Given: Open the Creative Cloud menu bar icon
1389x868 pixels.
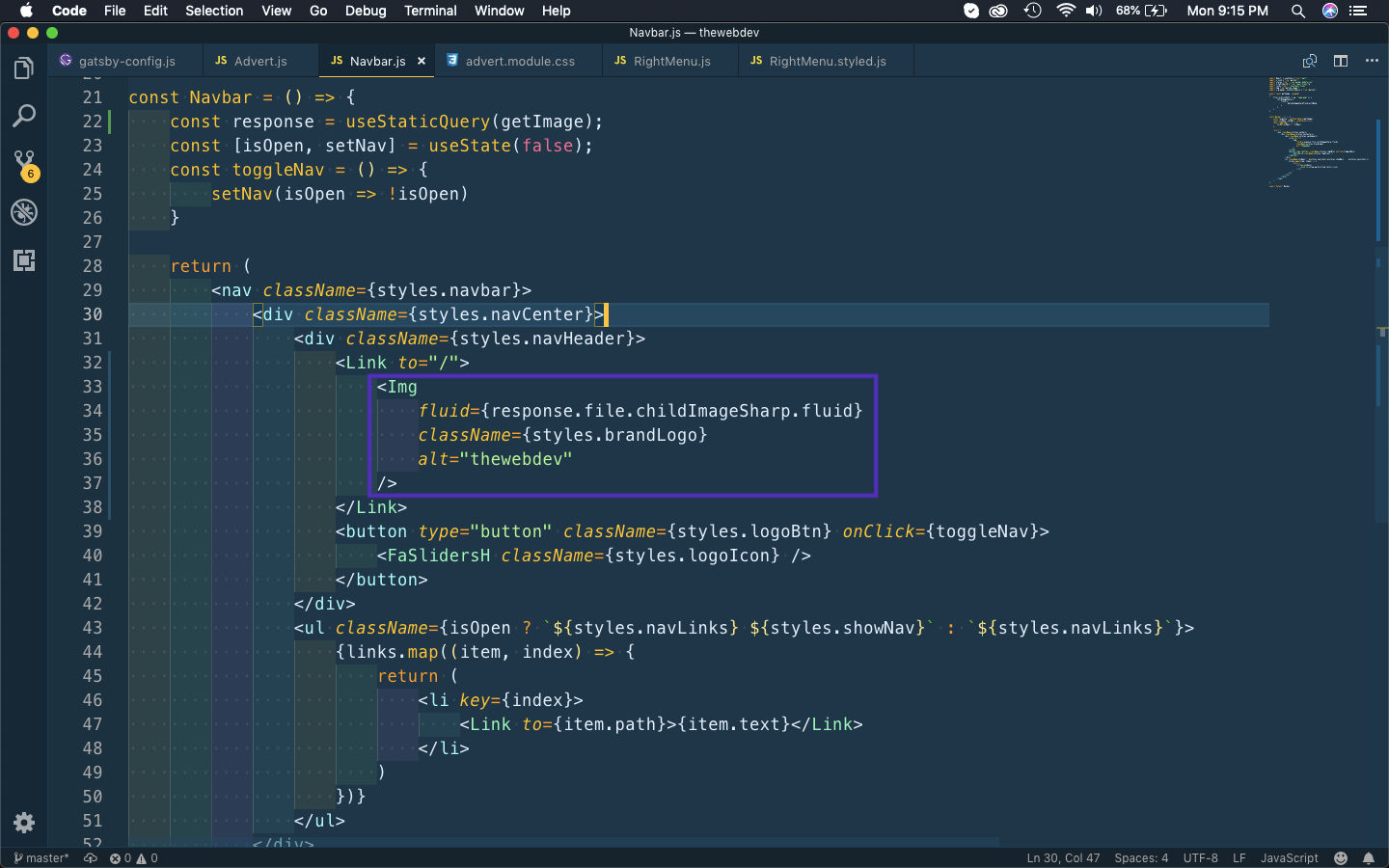Looking at the screenshot, I should [x=999, y=11].
